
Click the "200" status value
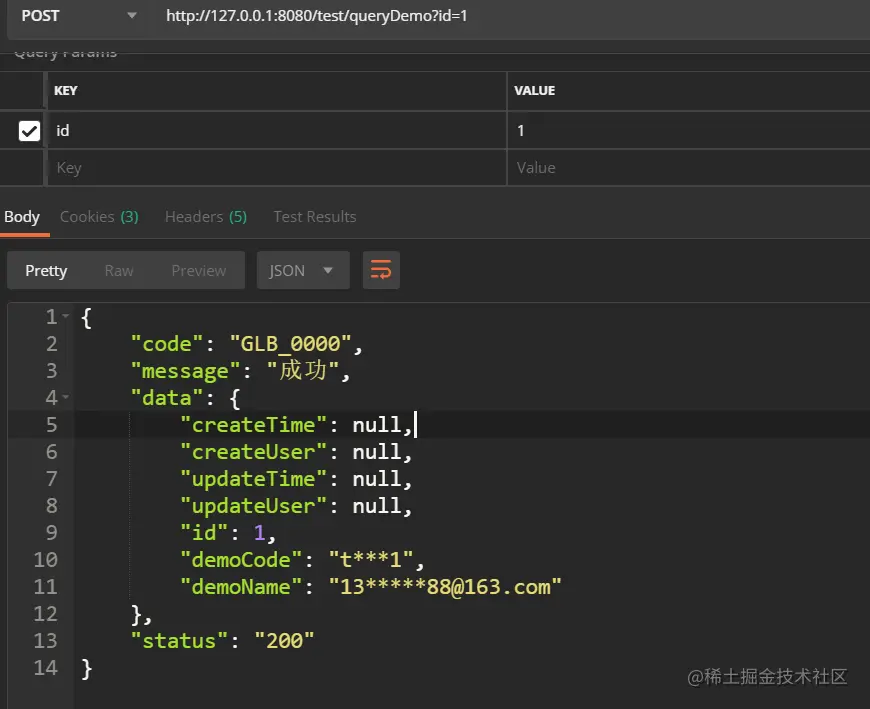click(x=284, y=641)
